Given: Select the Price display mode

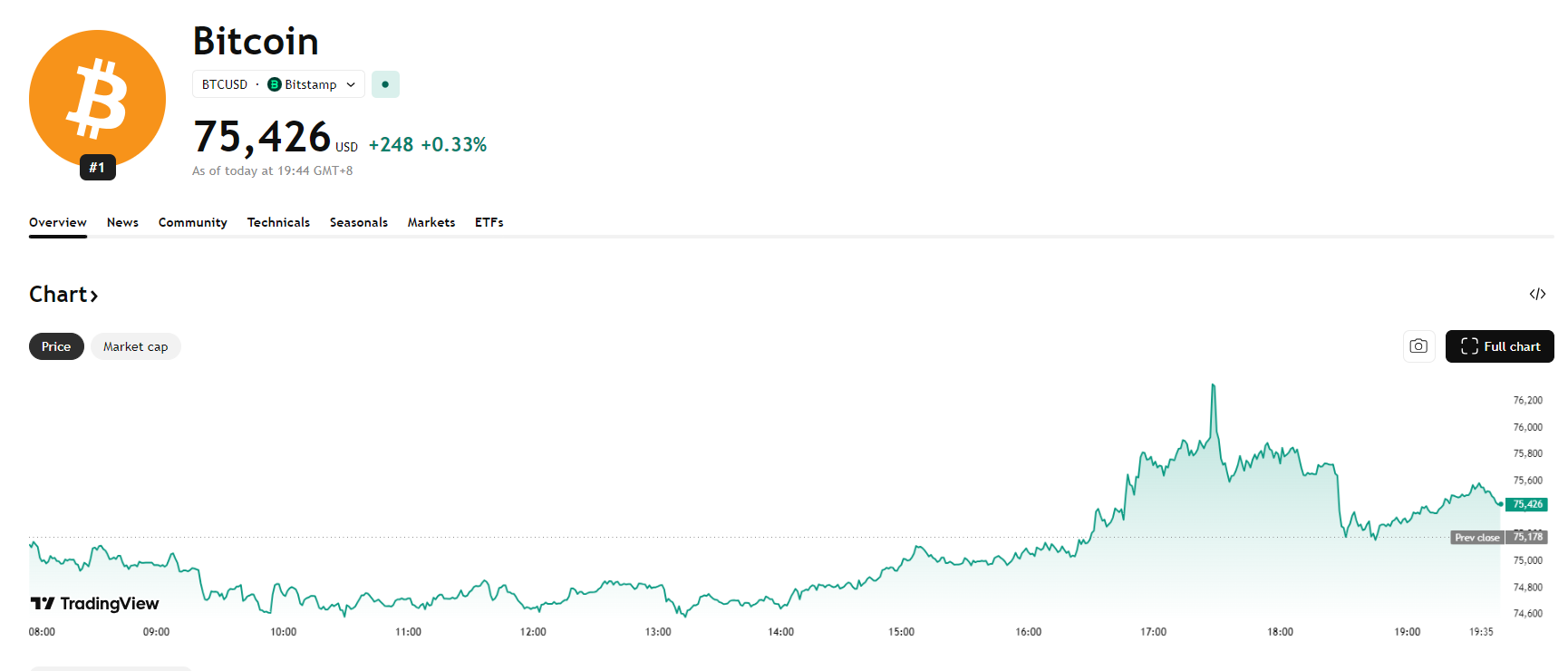Looking at the screenshot, I should tap(56, 345).
